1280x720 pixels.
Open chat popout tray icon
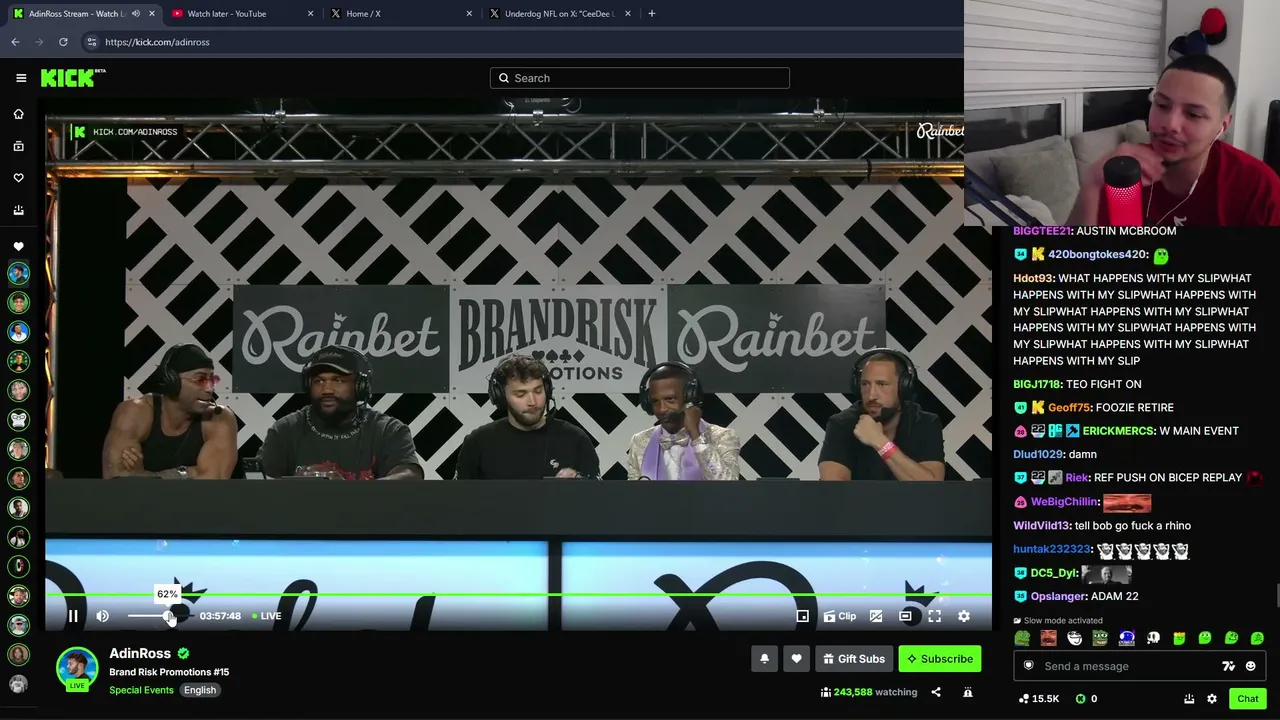(x=1189, y=699)
